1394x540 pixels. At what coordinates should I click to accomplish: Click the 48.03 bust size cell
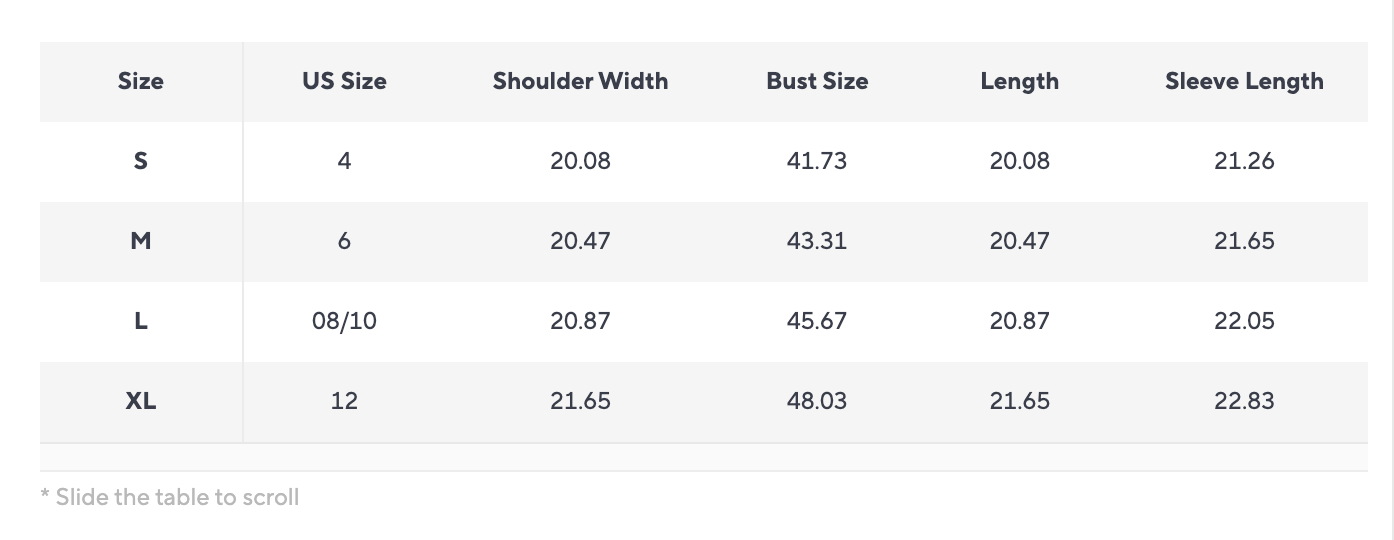click(817, 401)
